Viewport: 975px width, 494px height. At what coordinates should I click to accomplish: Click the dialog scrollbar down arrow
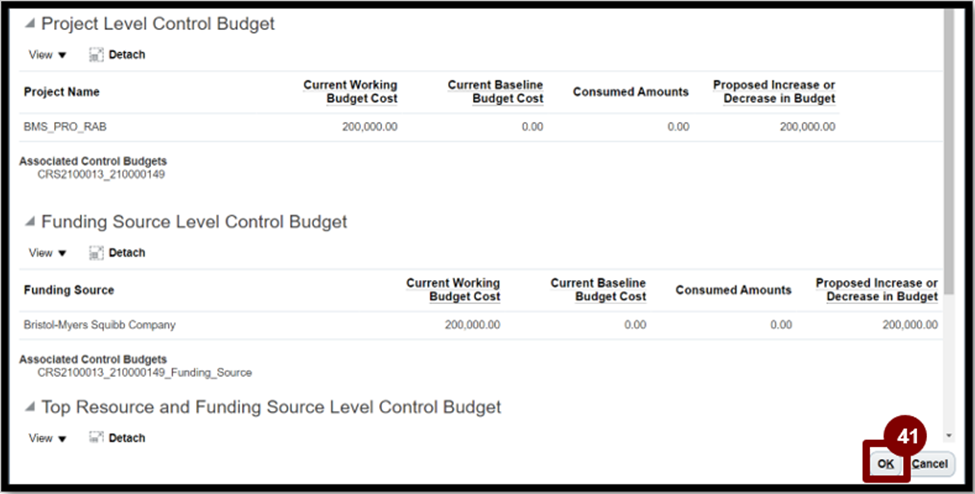click(949, 436)
